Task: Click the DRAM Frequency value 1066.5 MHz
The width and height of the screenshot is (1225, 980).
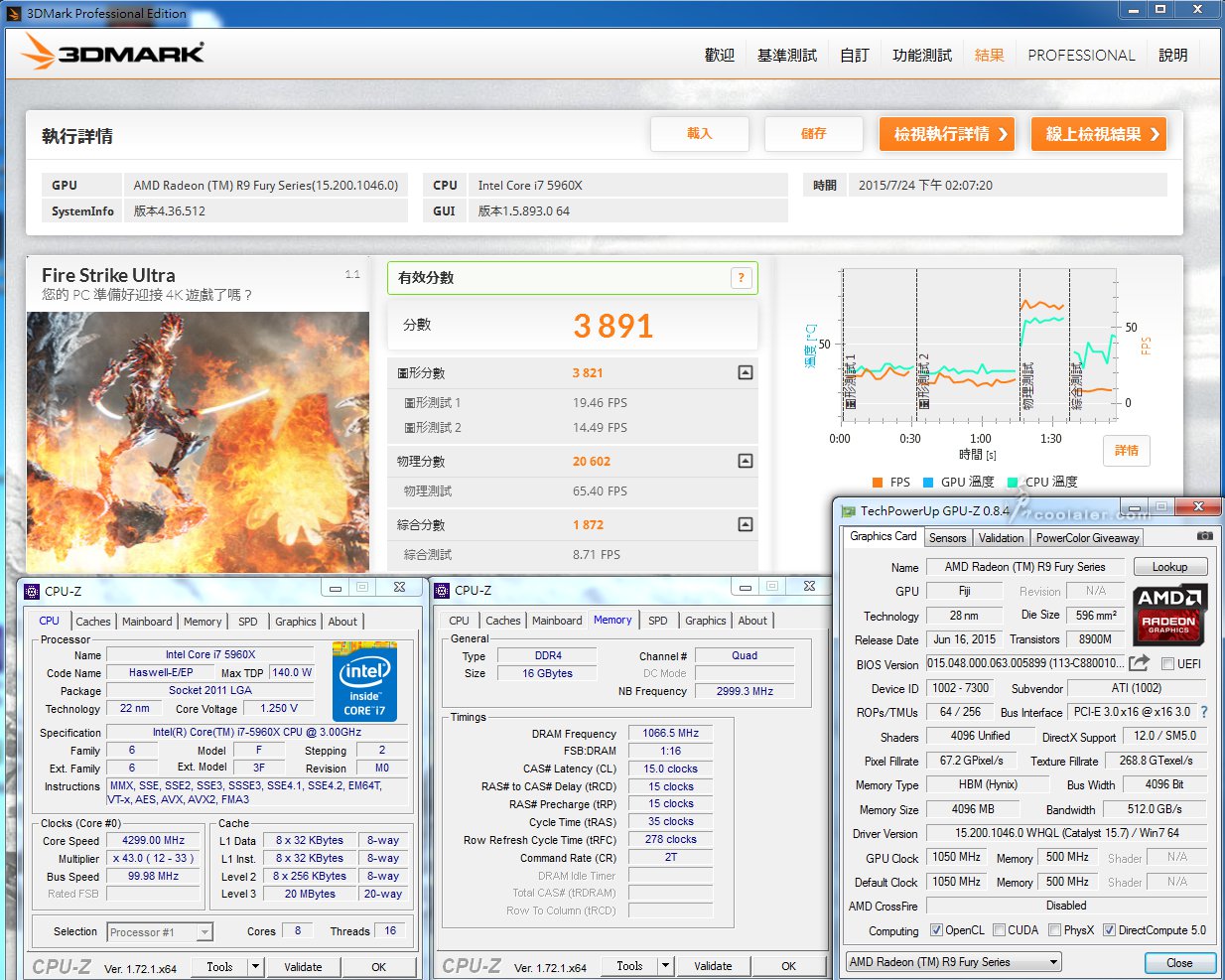Action: point(670,734)
